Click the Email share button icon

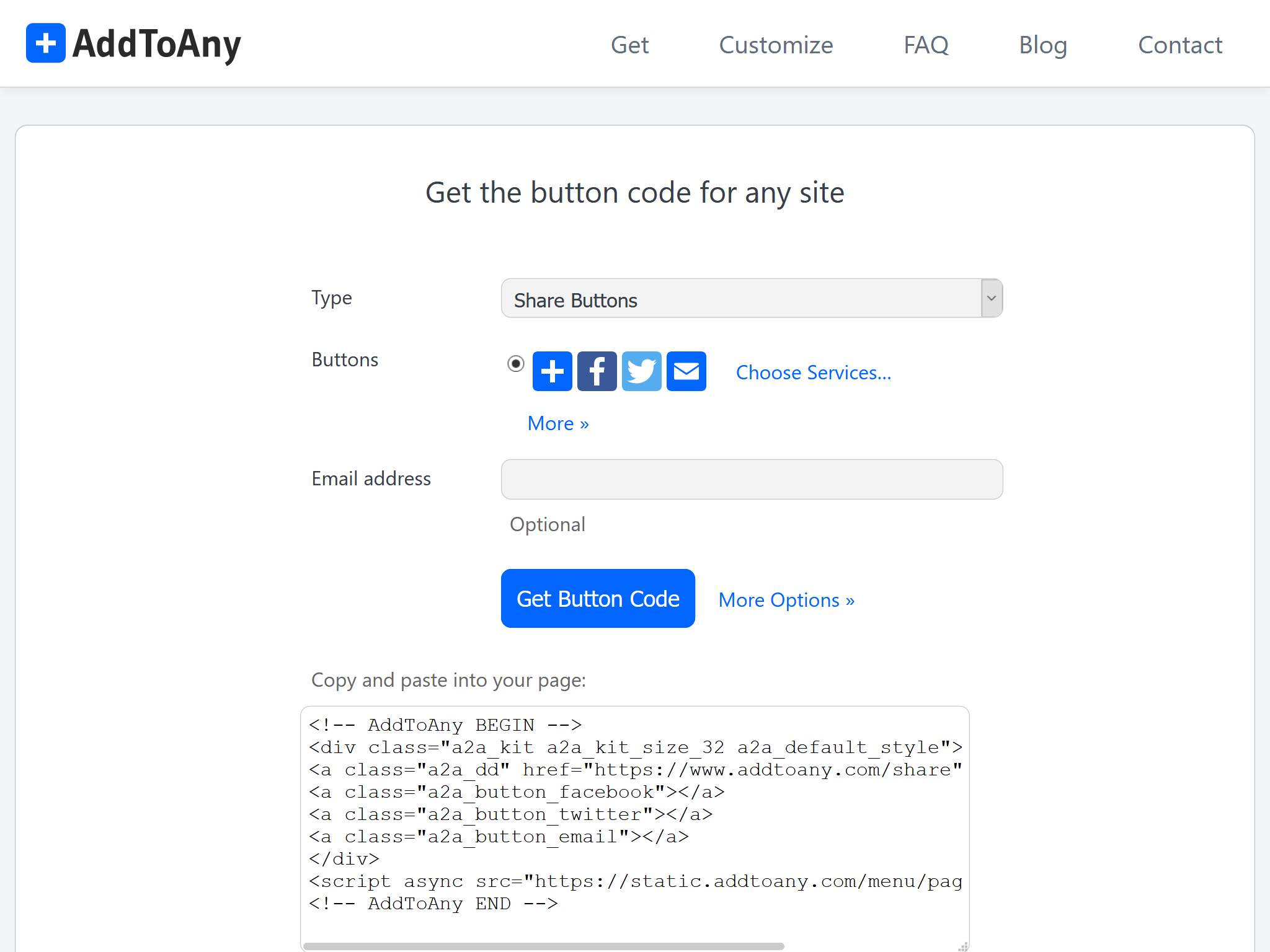pyautogui.click(x=686, y=370)
